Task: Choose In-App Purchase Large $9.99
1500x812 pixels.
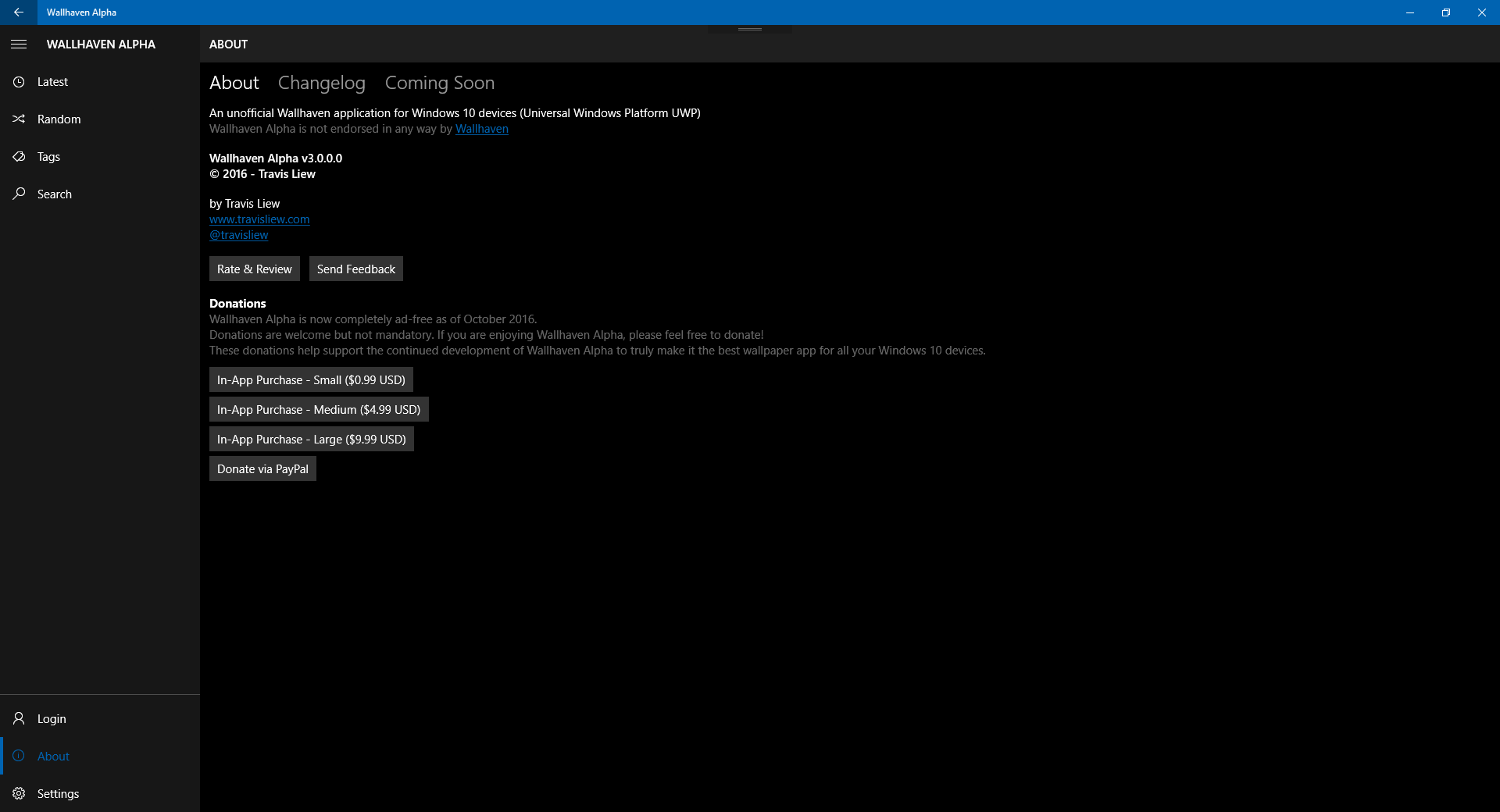Action: coord(312,439)
